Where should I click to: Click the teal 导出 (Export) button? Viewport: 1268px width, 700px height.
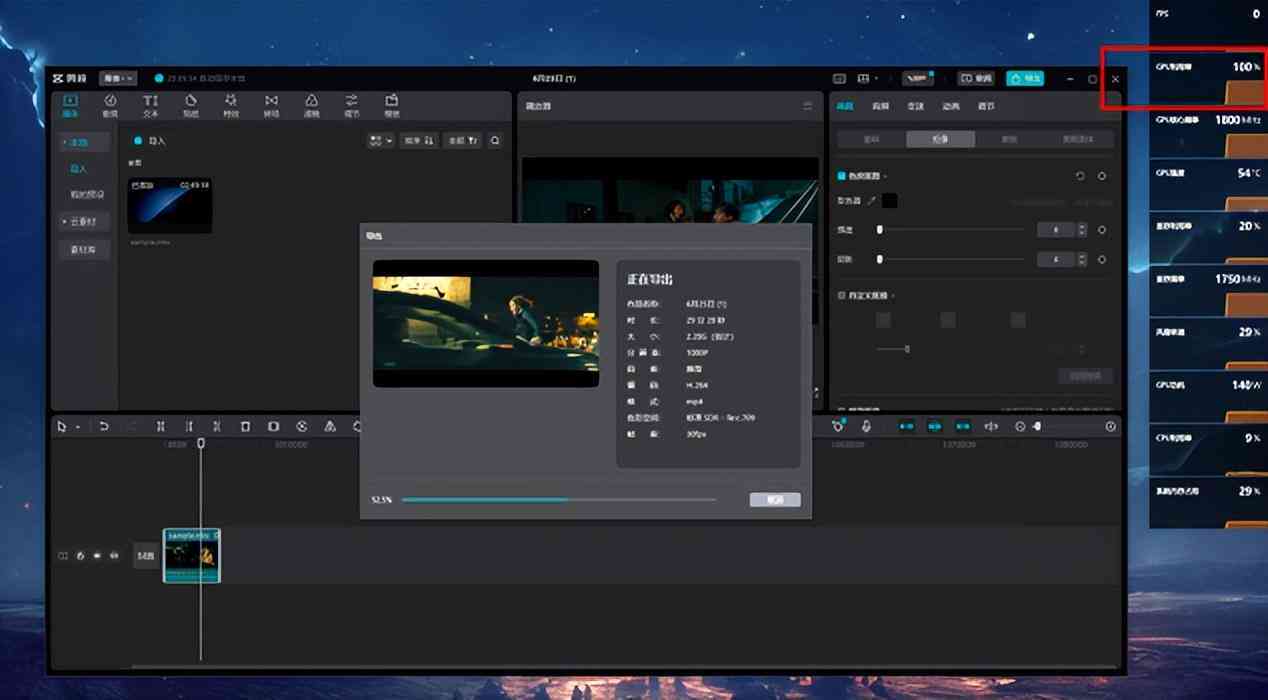coord(1025,78)
